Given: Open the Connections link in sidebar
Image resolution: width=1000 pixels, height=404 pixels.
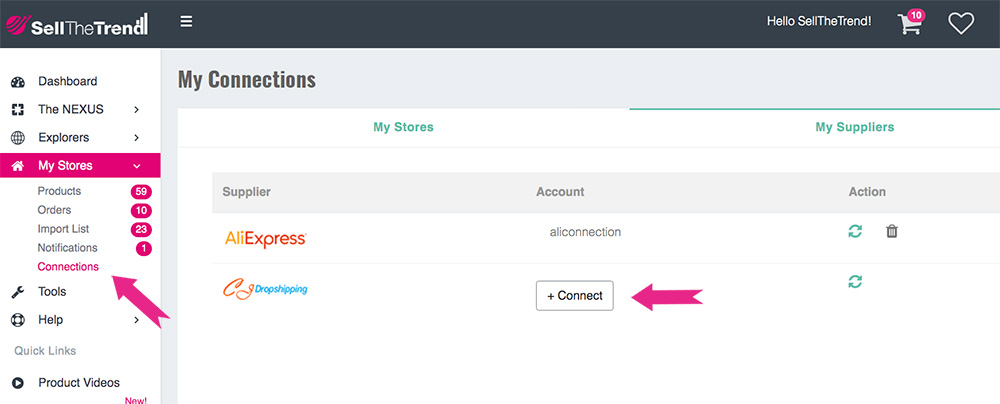Looking at the screenshot, I should click(x=68, y=267).
